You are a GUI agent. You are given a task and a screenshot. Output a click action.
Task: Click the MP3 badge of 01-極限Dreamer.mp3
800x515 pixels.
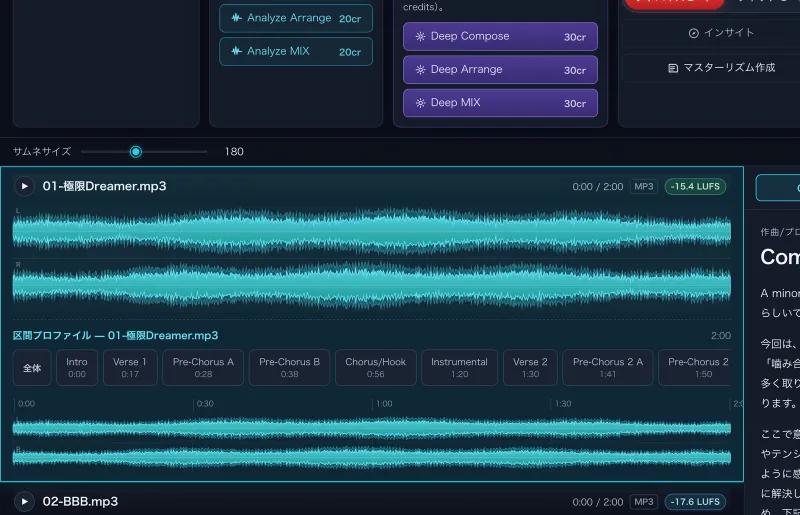643,186
